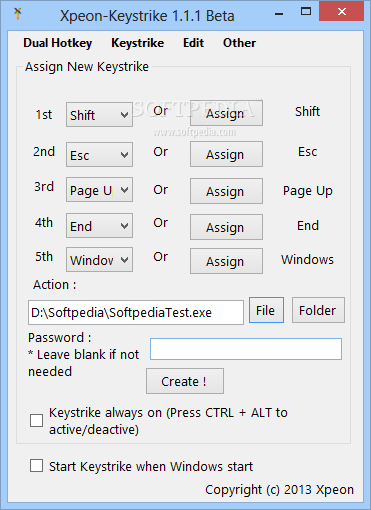371x510 pixels.
Task: Click the Xpeon-Keystrike app icon in title bar
Action: (x=18, y=14)
